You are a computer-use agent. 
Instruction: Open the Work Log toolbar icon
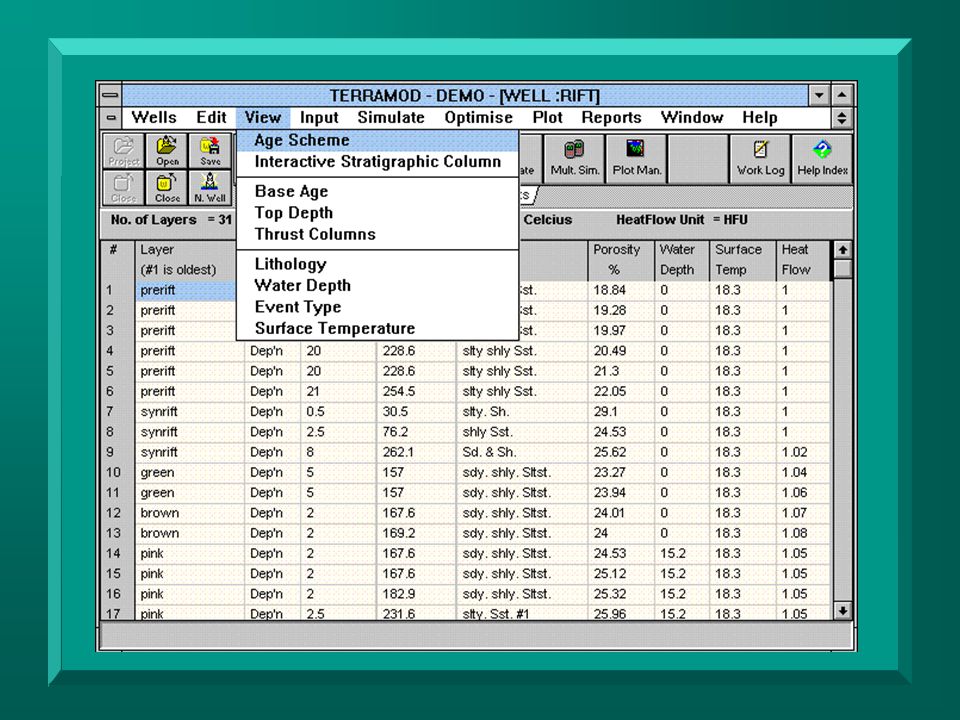tap(760, 159)
